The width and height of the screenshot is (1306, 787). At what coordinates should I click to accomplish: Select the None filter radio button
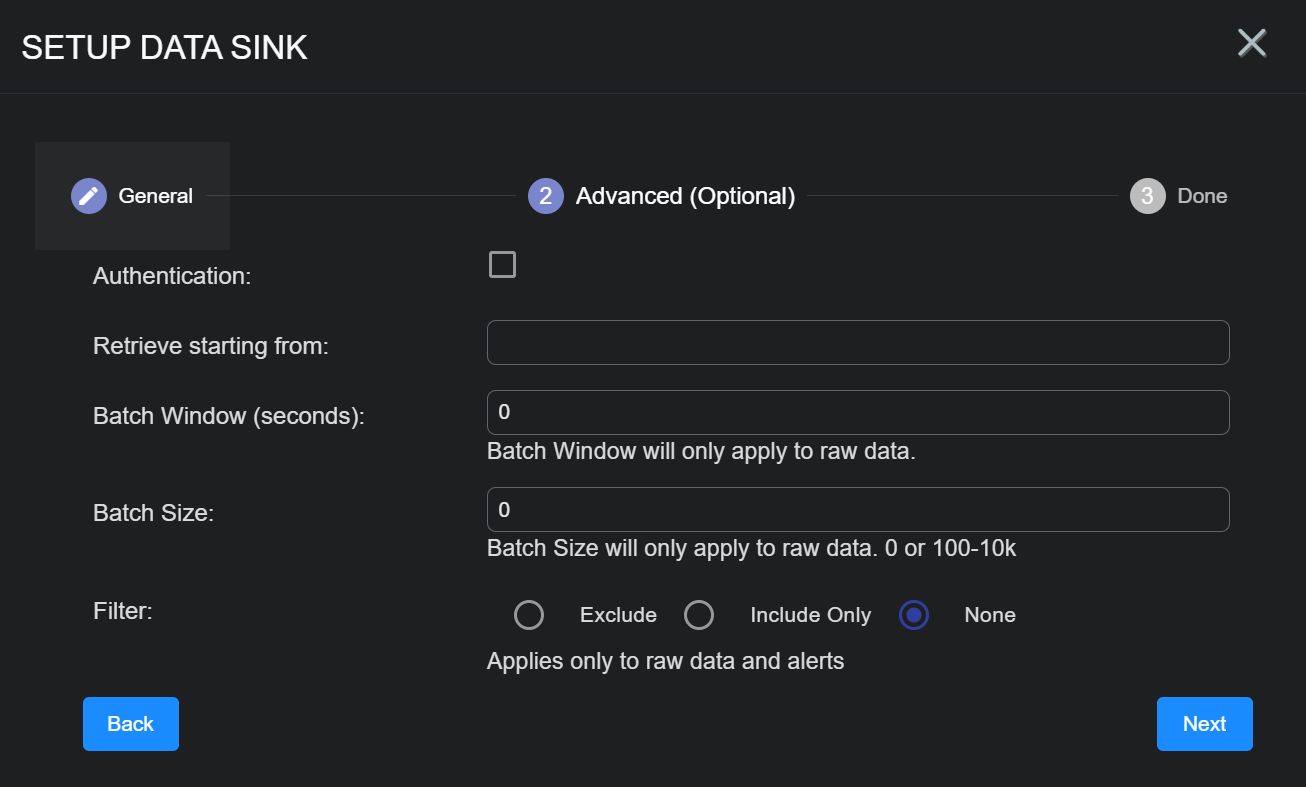(914, 615)
